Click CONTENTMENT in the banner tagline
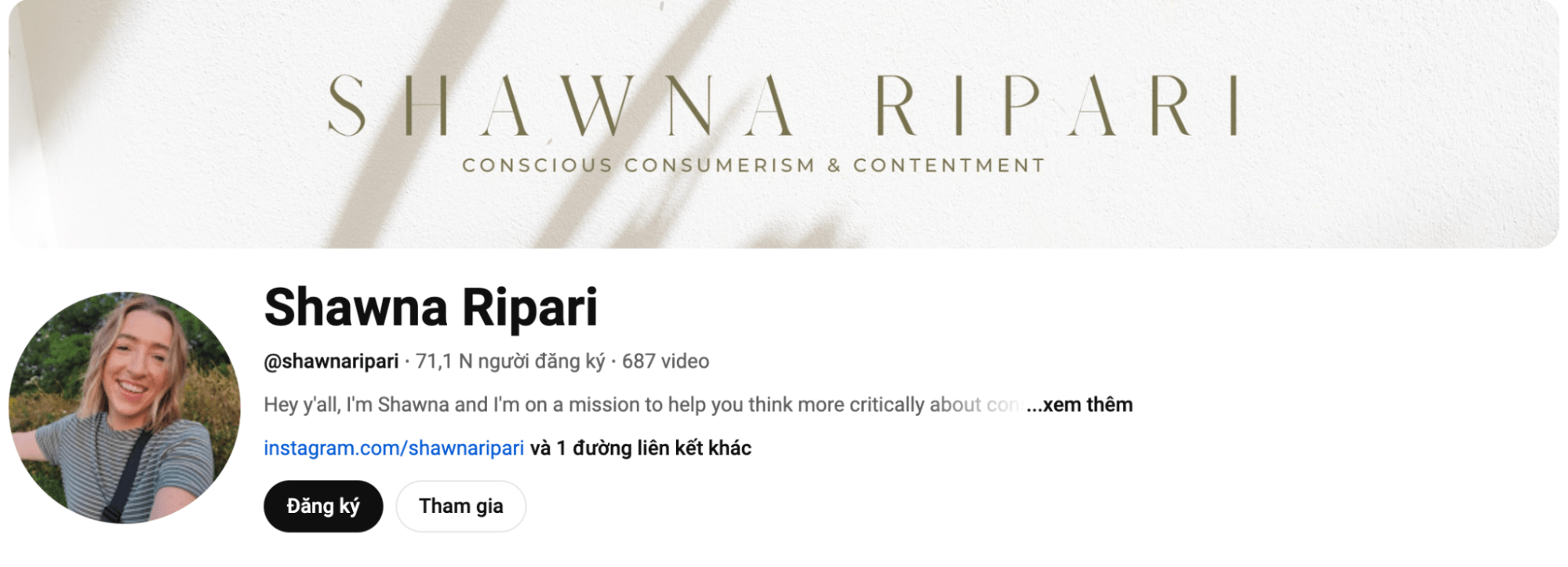1568x567 pixels. click(949, 165)
